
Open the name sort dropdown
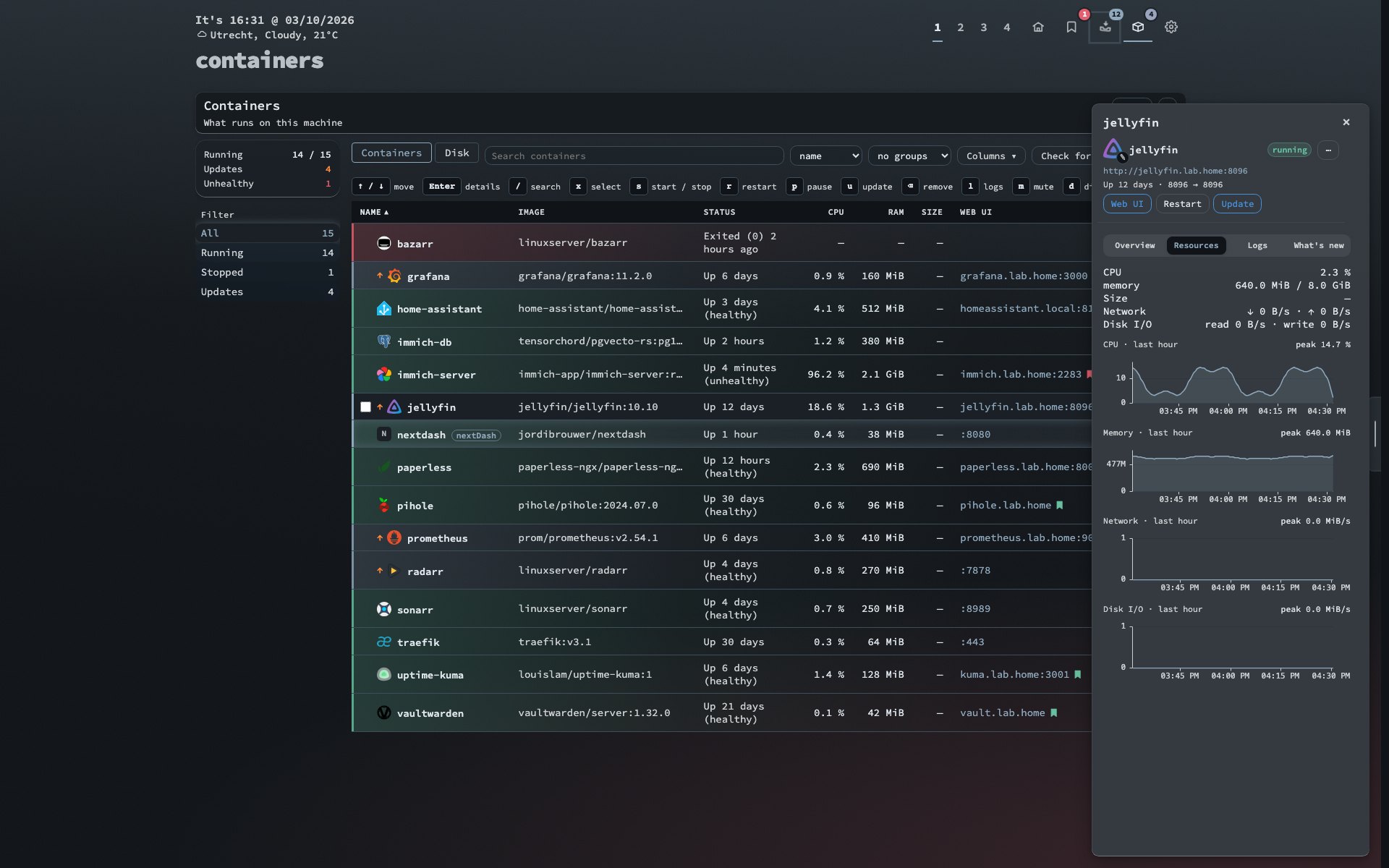(x=826, y=156)
